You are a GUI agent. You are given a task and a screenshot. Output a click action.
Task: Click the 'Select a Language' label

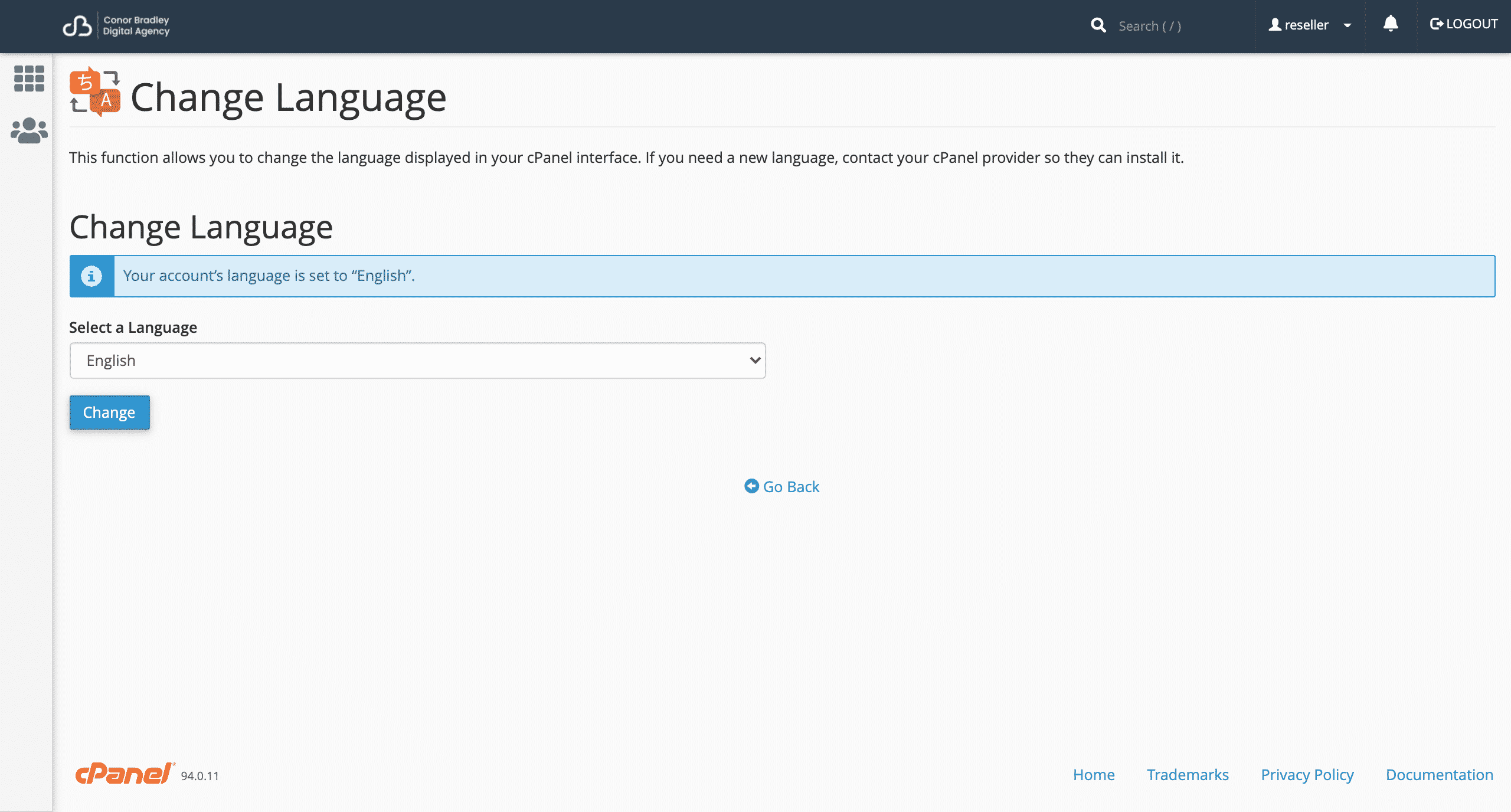pos(133,328)
